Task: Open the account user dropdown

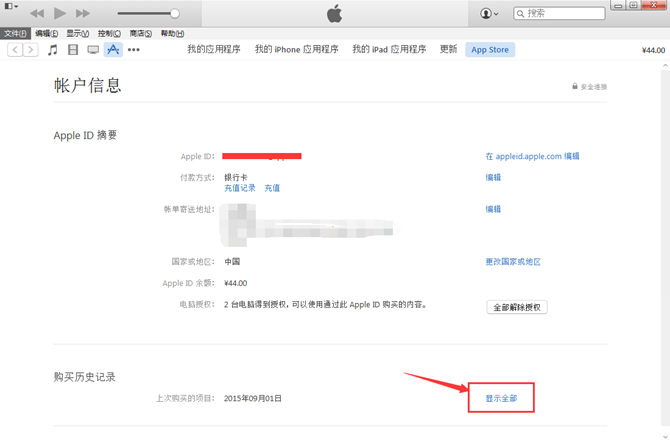Action: click(489, 13)
